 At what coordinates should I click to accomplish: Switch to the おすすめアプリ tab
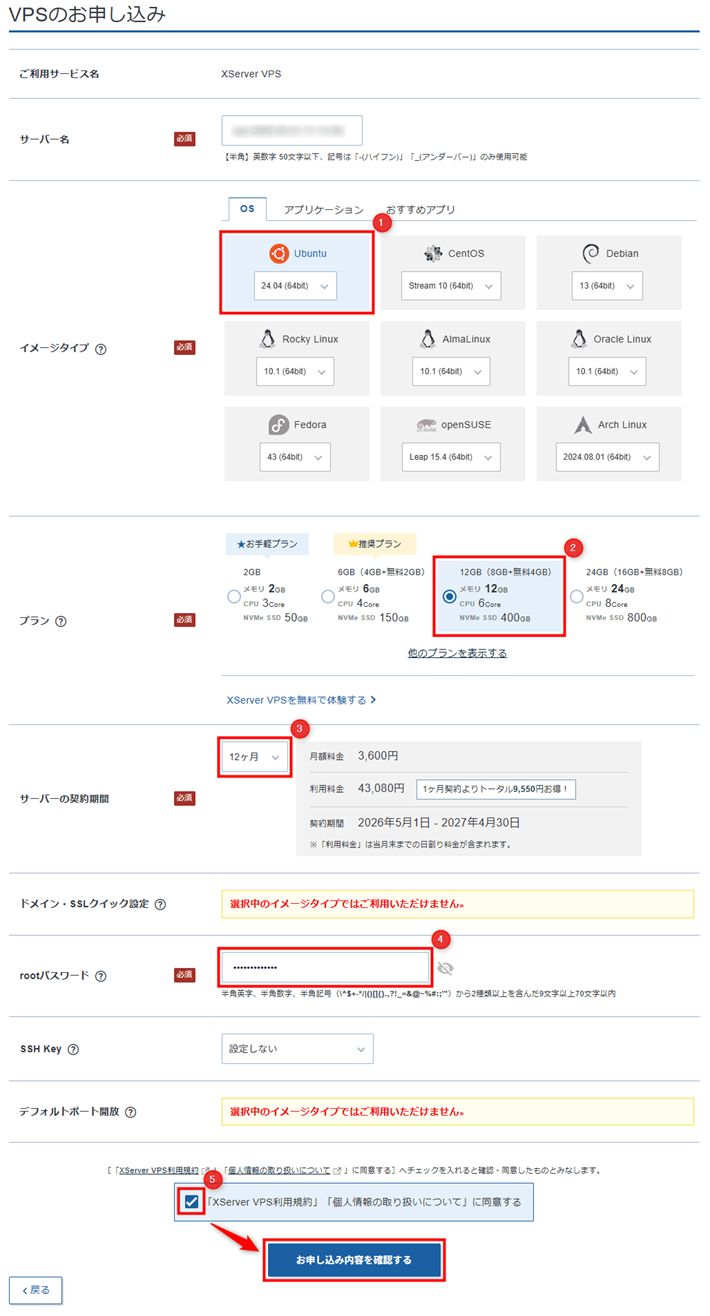(x=421, y=210)
